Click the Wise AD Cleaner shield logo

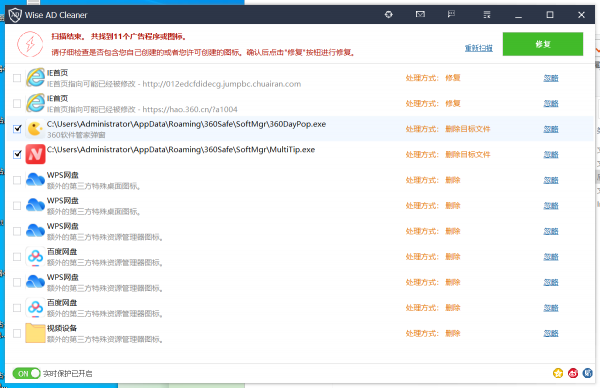click(15, 15)
